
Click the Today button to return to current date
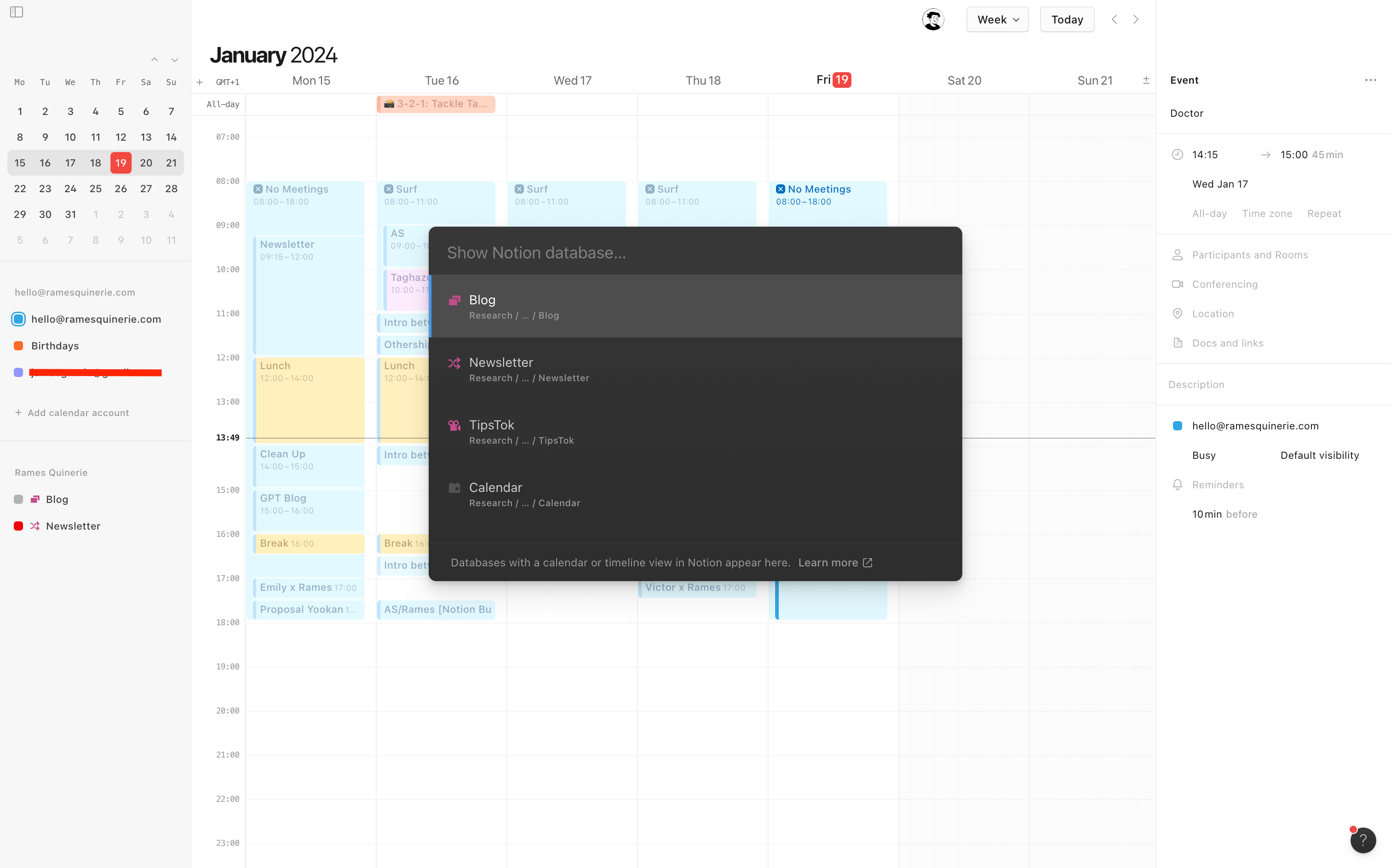click(1067, 19)
